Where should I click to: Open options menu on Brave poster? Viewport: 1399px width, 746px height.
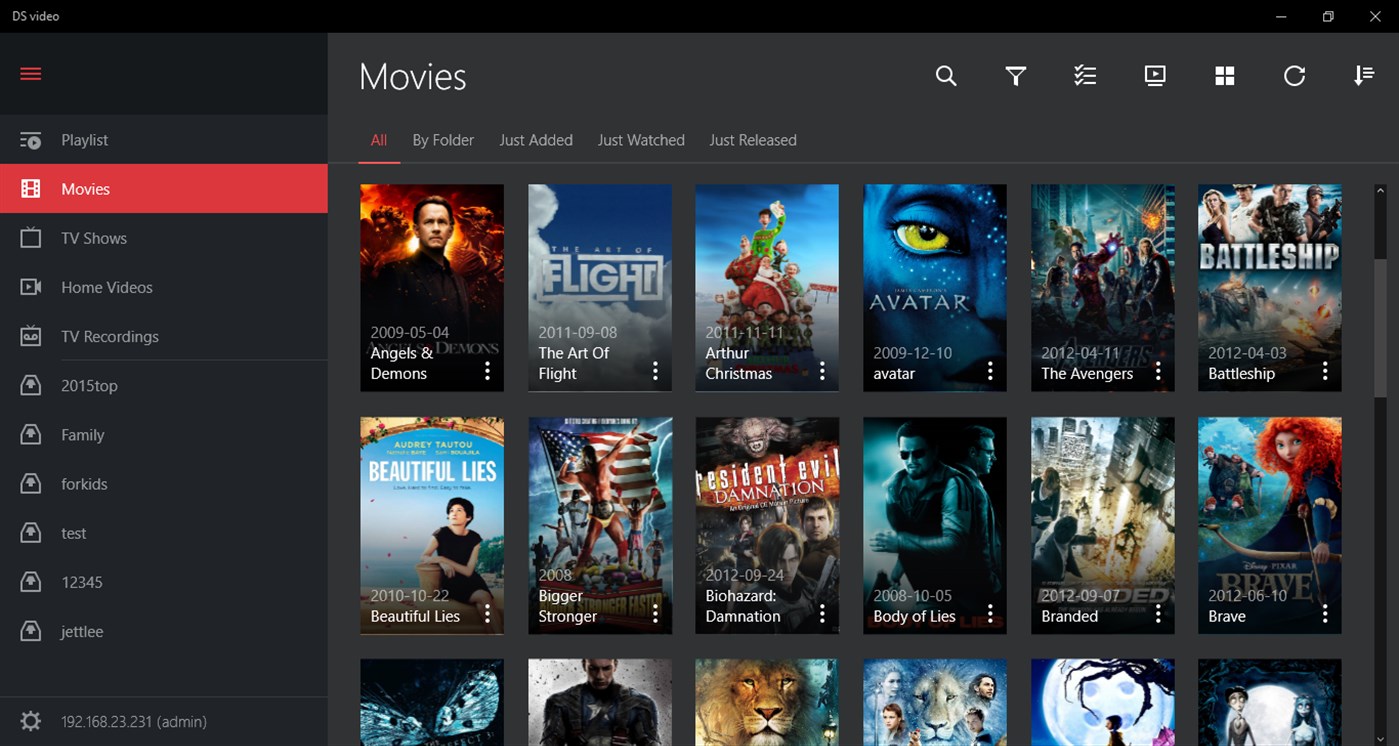(x=1324, y=612)
